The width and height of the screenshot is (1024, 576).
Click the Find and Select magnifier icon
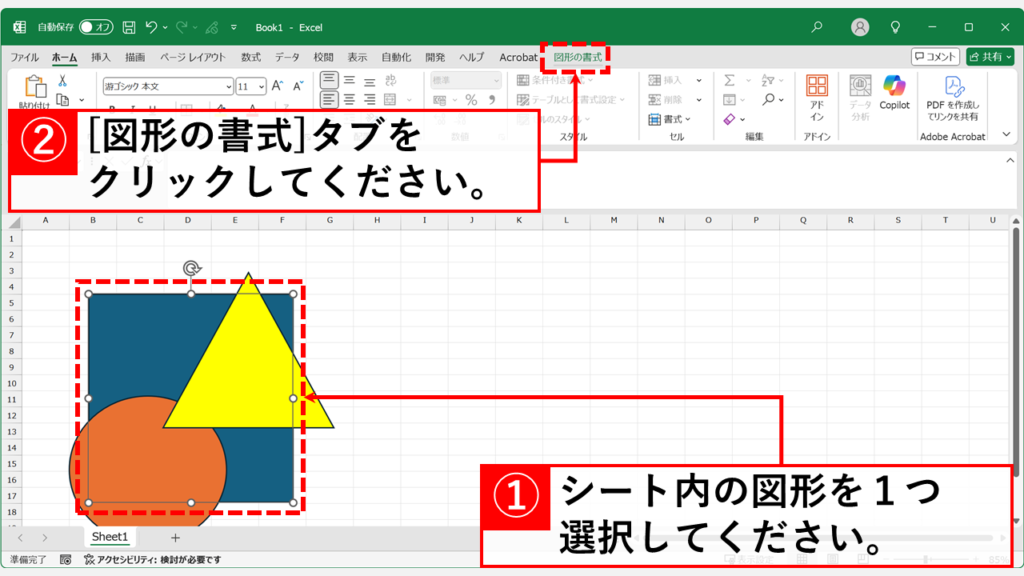[769, 100]
